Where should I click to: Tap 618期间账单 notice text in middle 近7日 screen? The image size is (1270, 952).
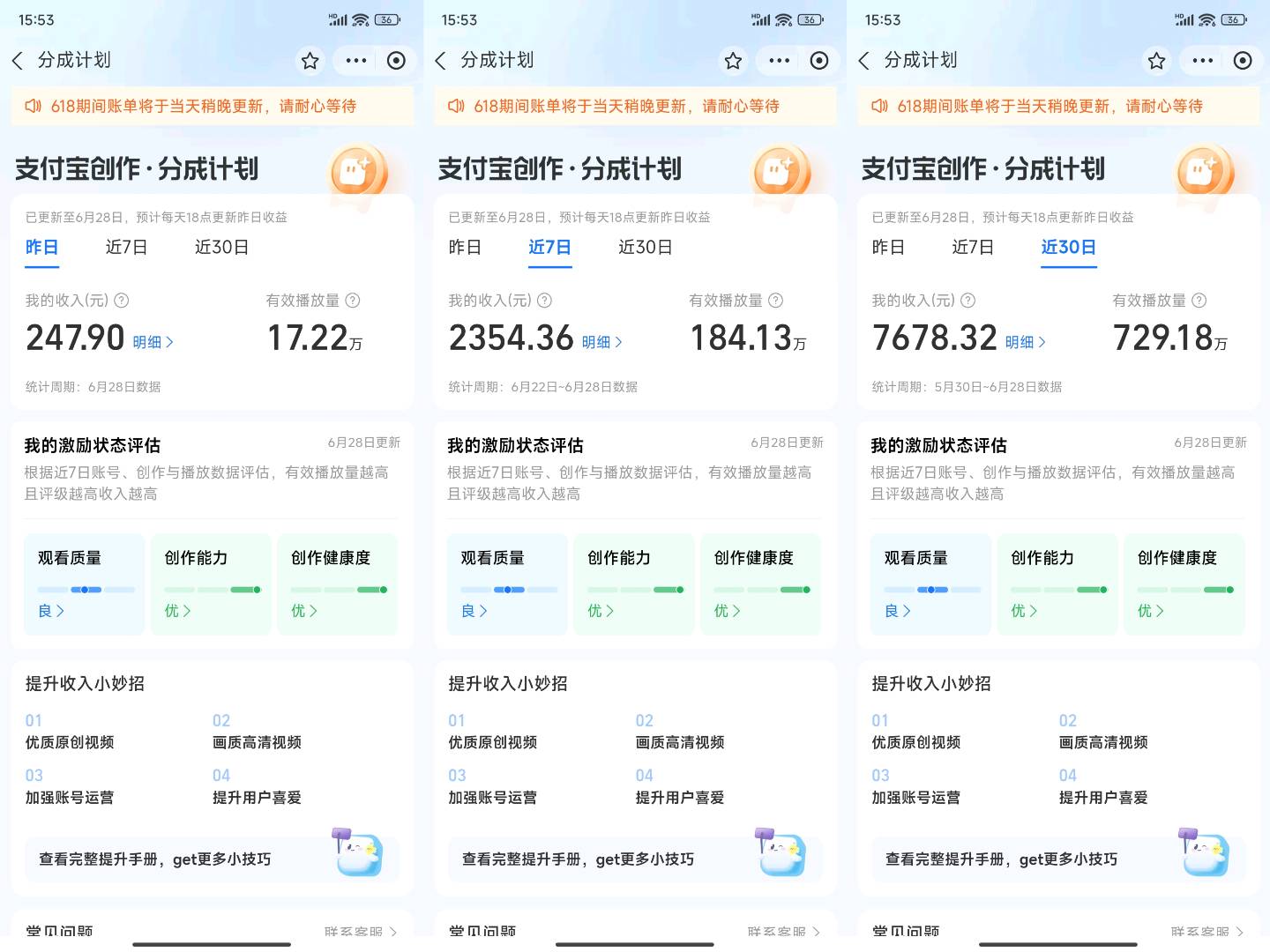[x=627, y=106]
